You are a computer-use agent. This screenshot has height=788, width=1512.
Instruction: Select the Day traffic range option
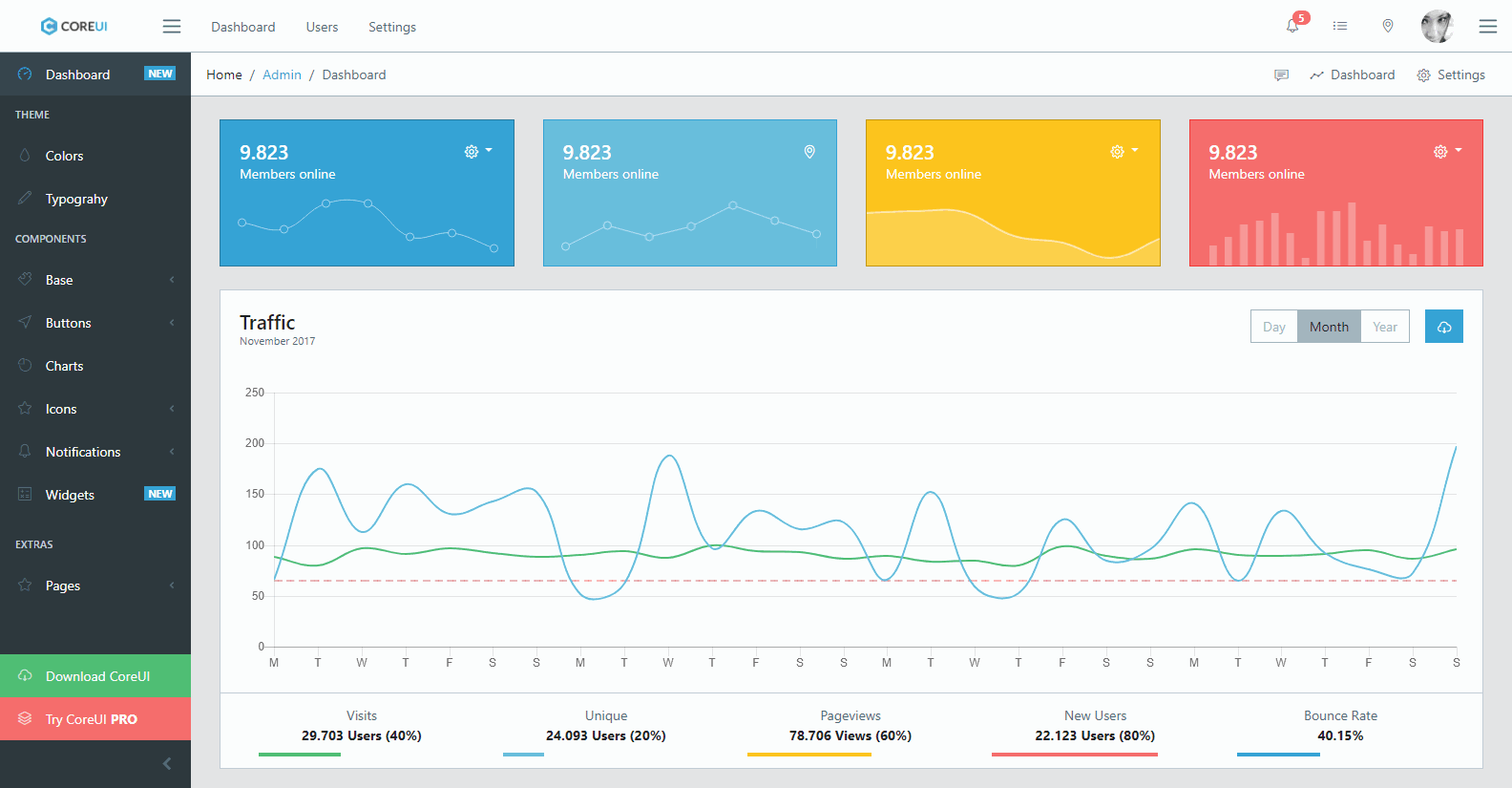click(x=1273, y=327)
